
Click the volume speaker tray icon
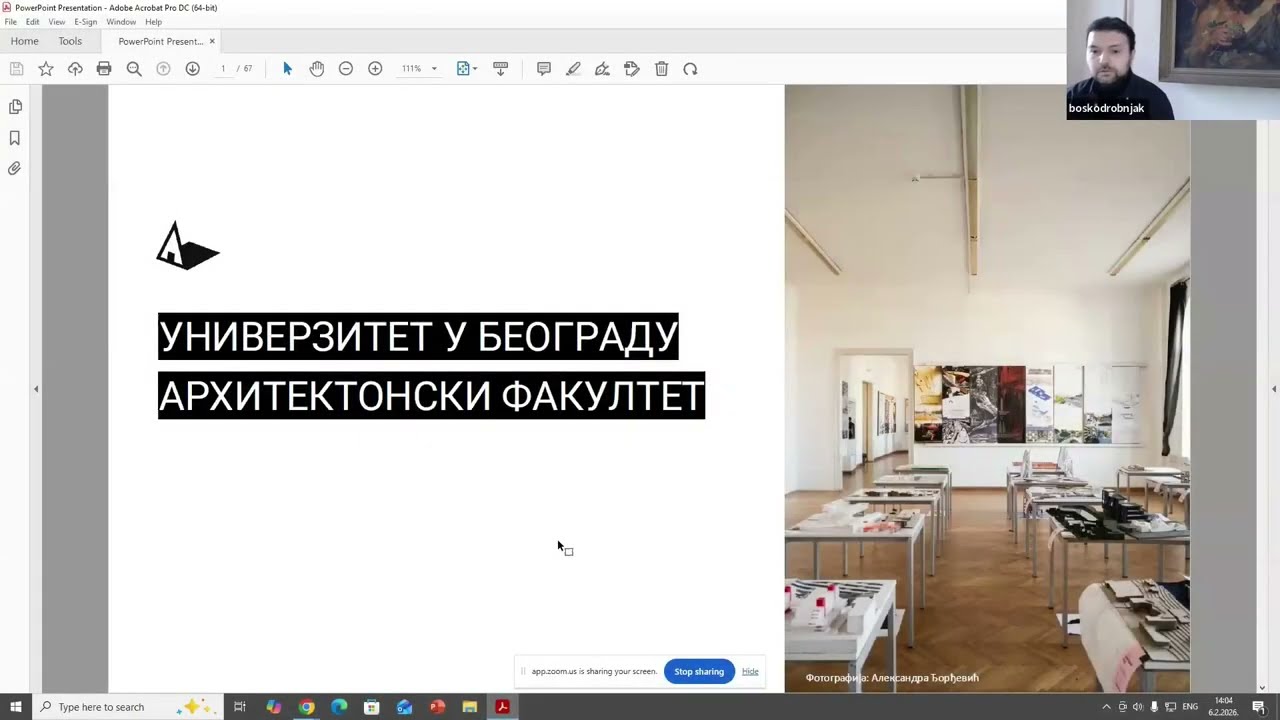pos(1138,707)
